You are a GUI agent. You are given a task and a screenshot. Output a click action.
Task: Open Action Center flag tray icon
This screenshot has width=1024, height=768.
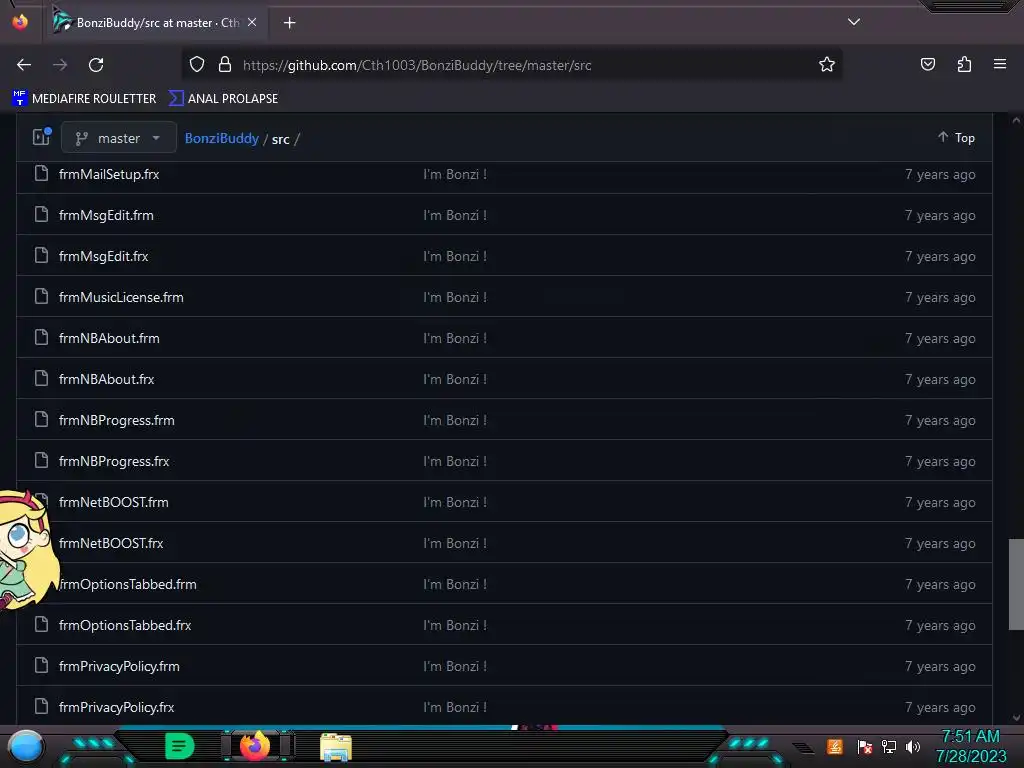coord(865,747)
